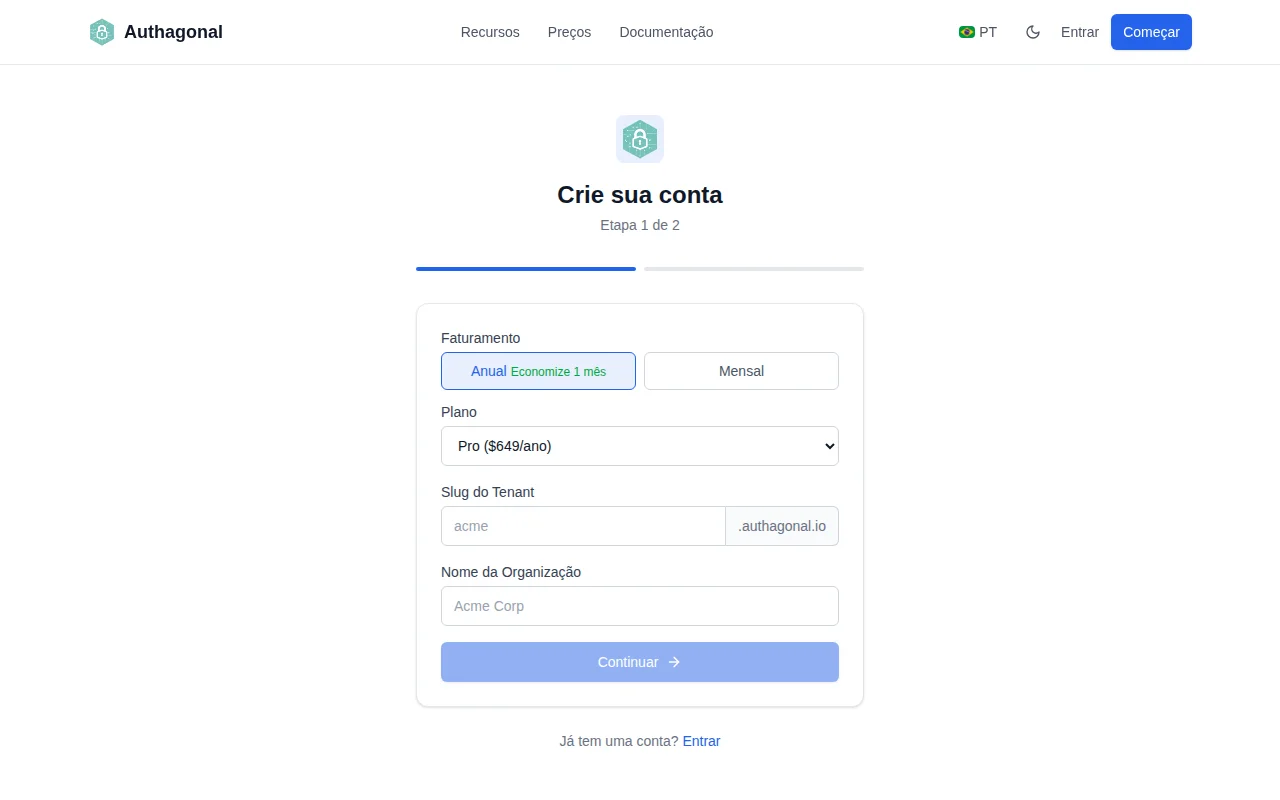Focus the Slug do Tenant input field
This screenshot has height=800, width=1280.
[x=583, y=526]
